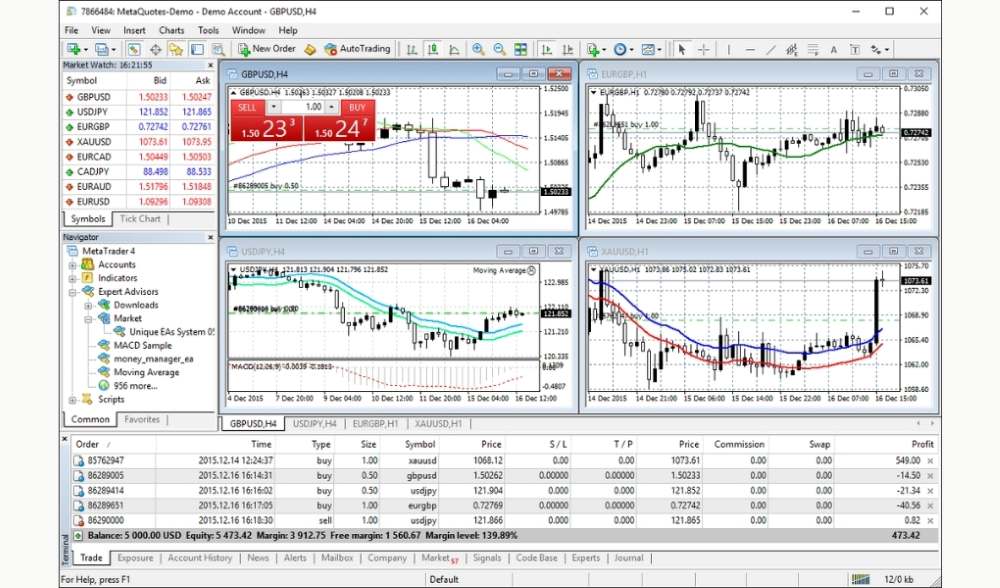Select the Equidistant Channel tool
1000x588 pixels.
tap(792, 49)
